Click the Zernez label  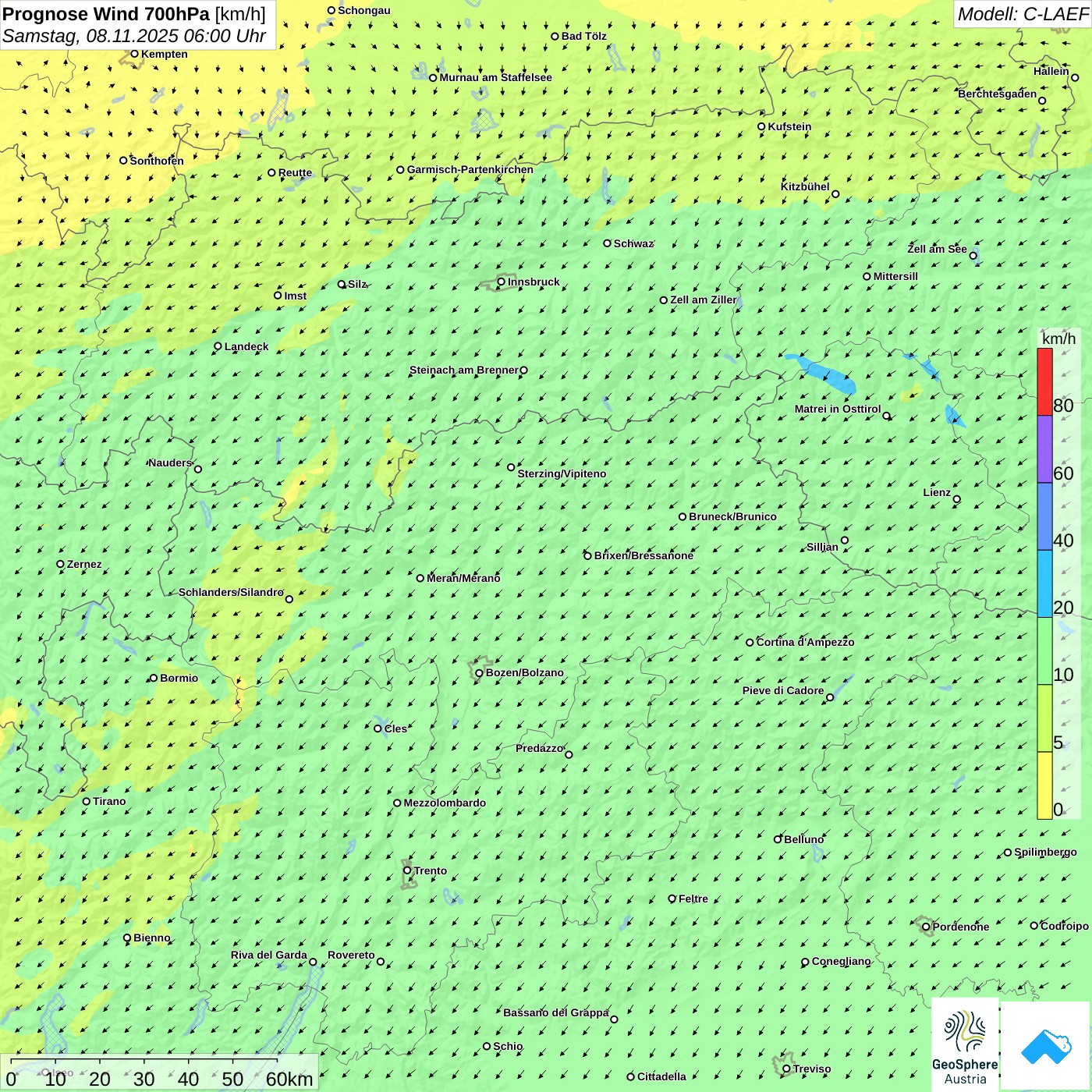click(84, 564)
